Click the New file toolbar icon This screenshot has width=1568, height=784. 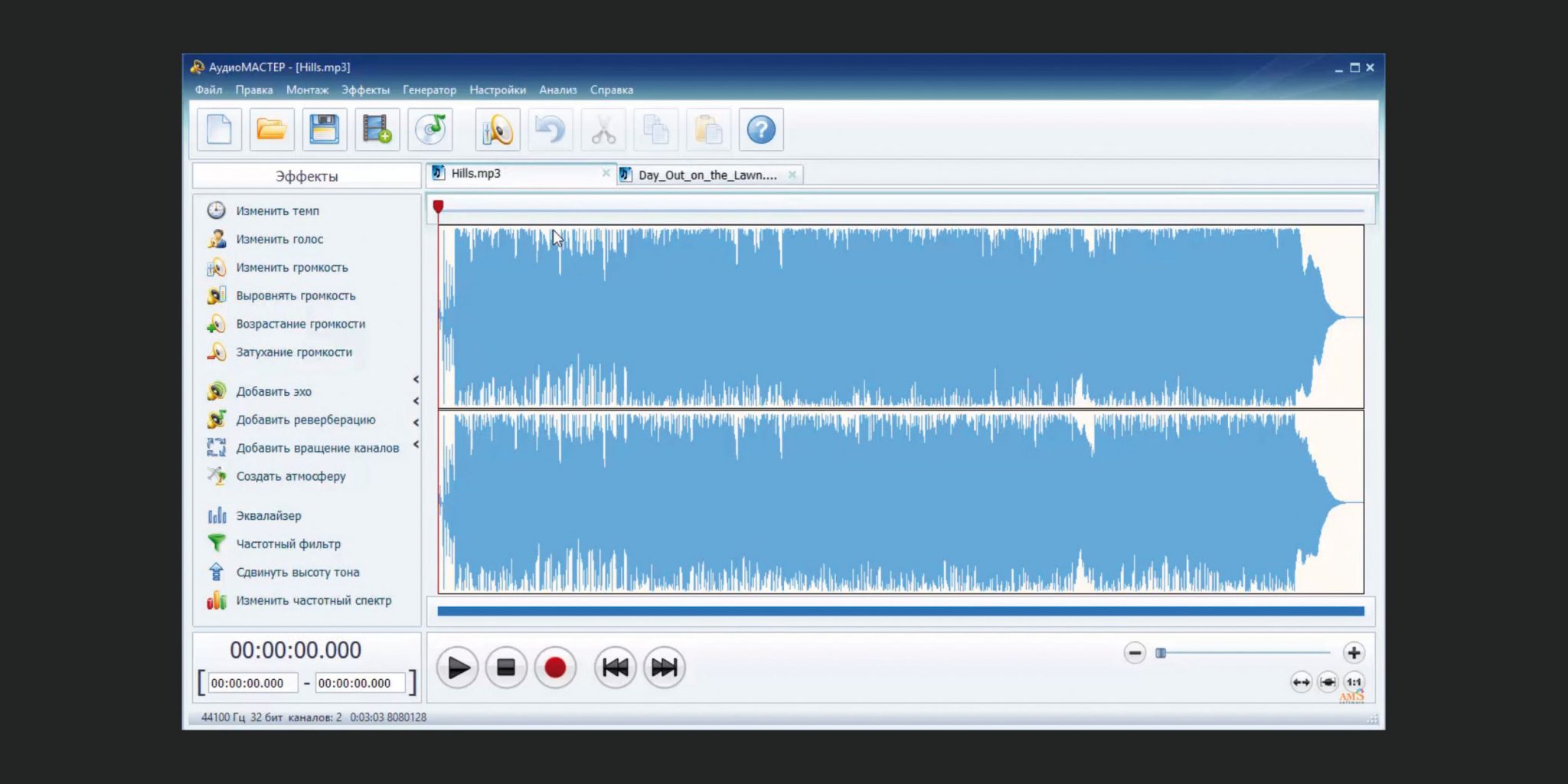220,129
